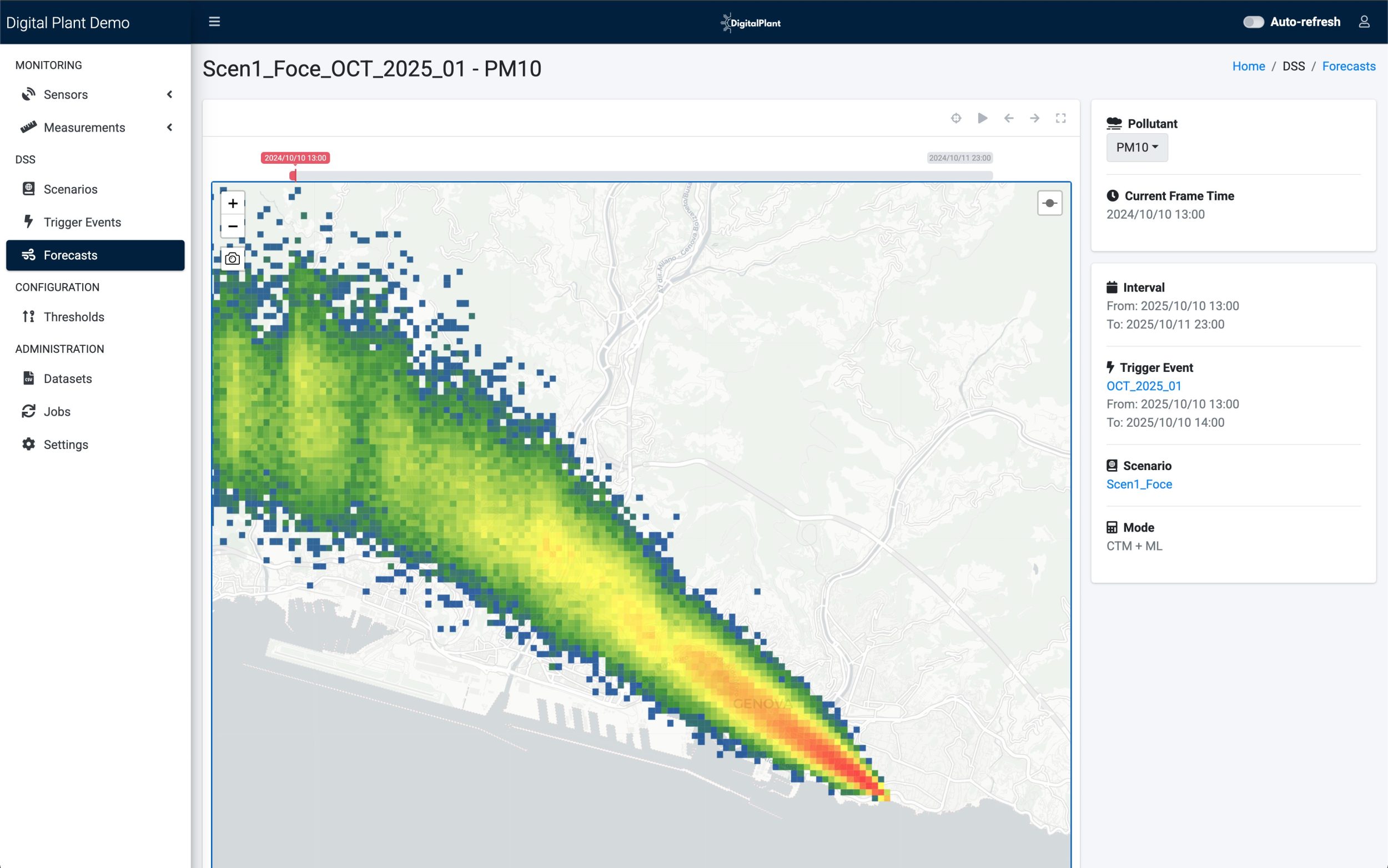1388x868 pixels.
Task: Toggle the Auto-refresh switch
Action: (x=1253, y=22)
